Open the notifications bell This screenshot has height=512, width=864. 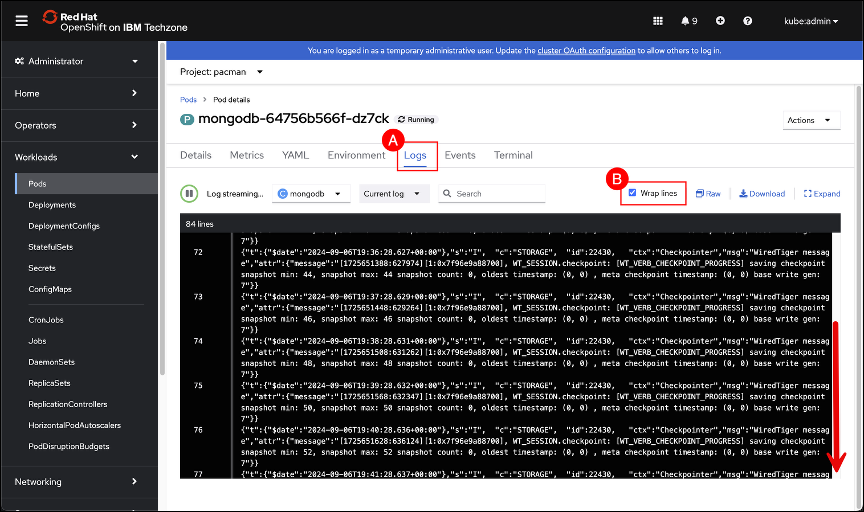(x=689, y=20)
